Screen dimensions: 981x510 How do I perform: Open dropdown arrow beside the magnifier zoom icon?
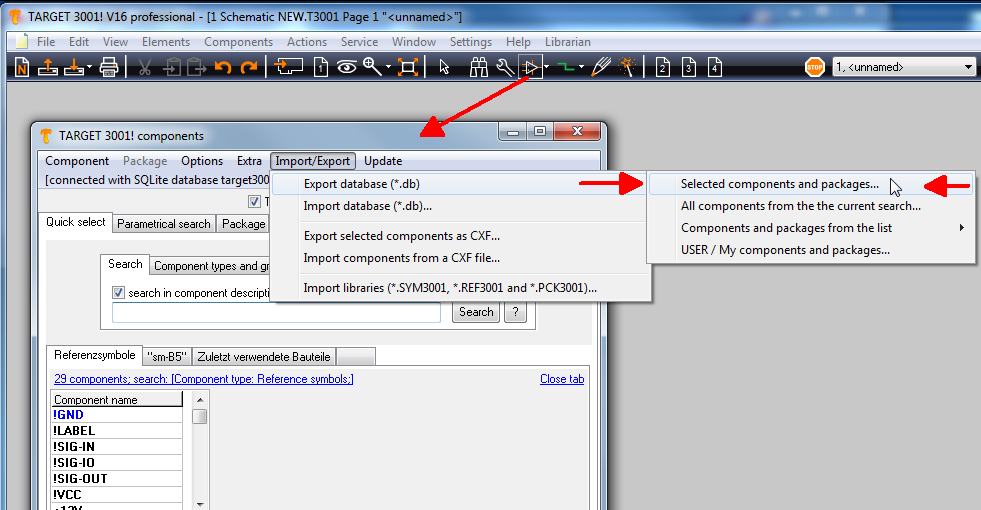387,67
